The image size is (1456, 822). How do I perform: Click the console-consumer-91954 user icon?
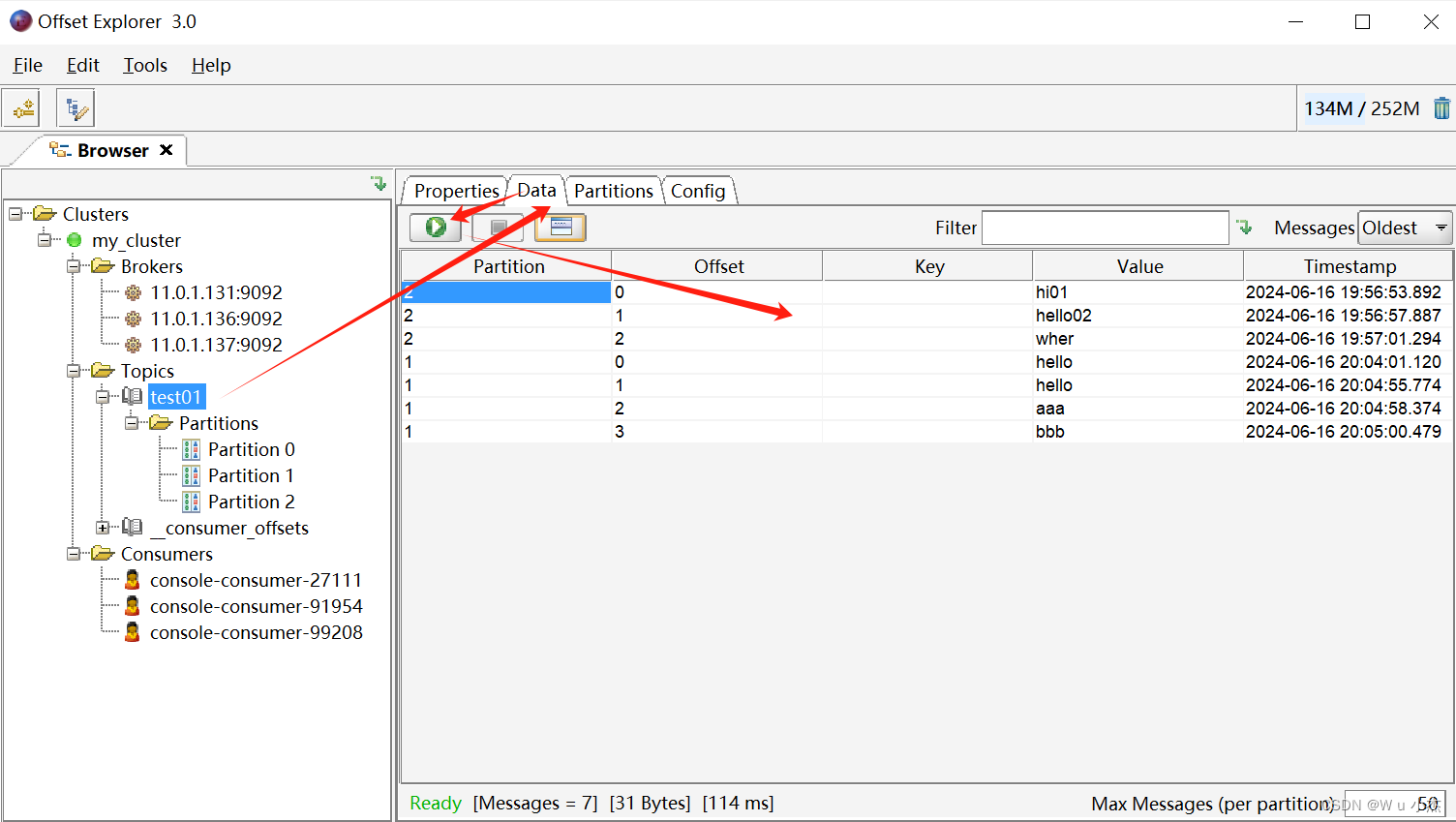pos(133,606)
